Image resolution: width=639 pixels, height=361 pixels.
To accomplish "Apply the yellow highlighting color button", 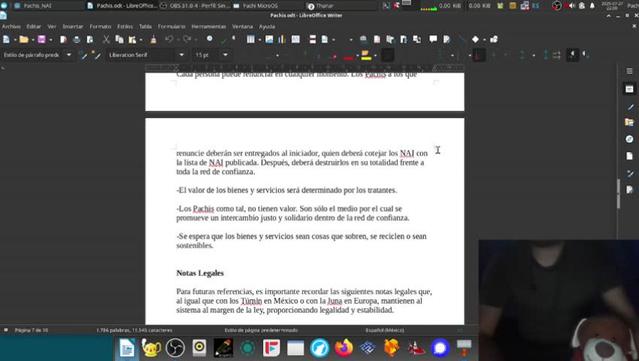I will point(366,55).
